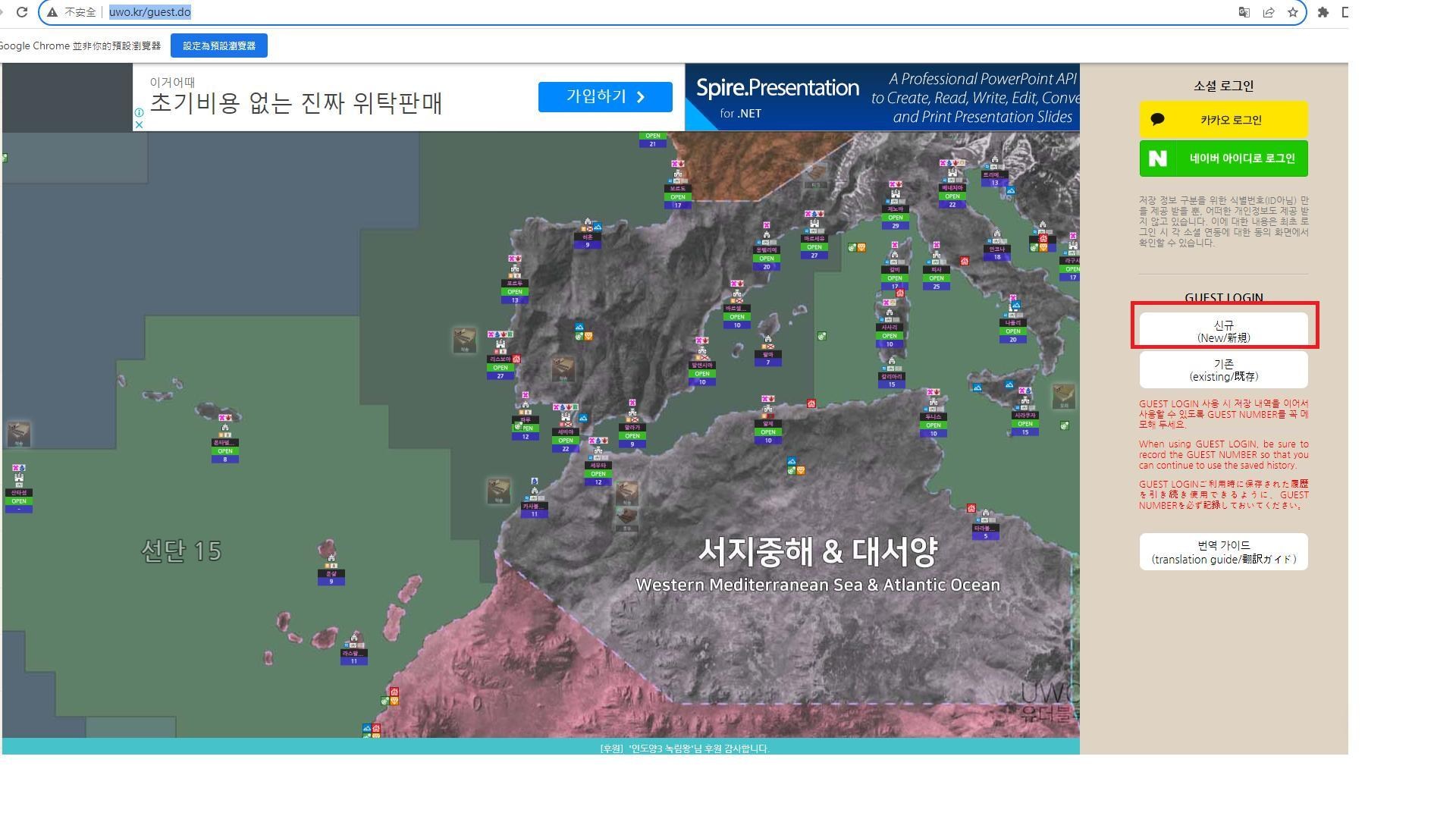The height and width of the screenshot is (819, 1456).
Task: Click the blue 設定為預設瀏覽器 button
Action: click(x=218, y=45)
